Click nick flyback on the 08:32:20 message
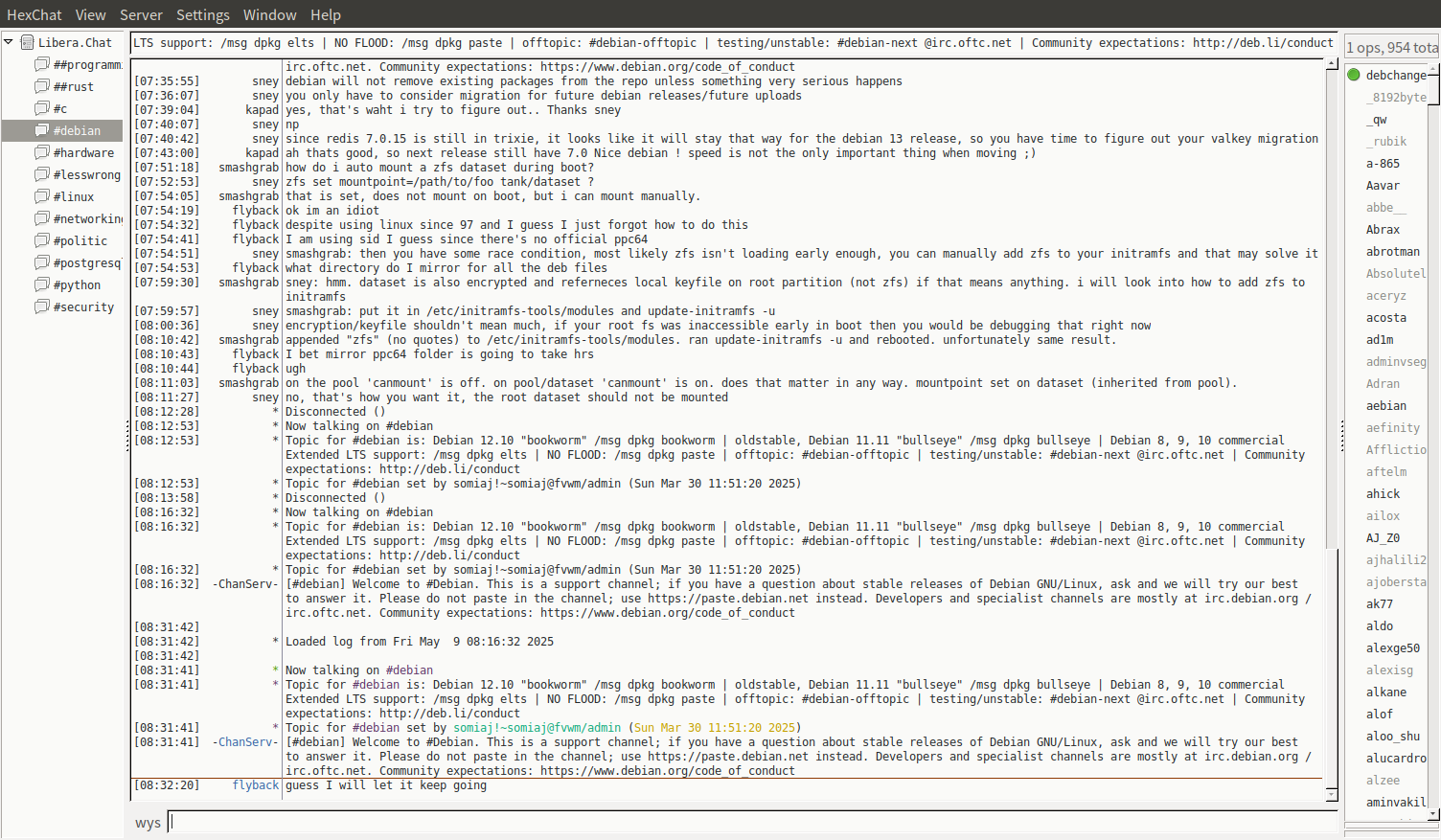Screen dimensions: 1441x840 [256, 785]
